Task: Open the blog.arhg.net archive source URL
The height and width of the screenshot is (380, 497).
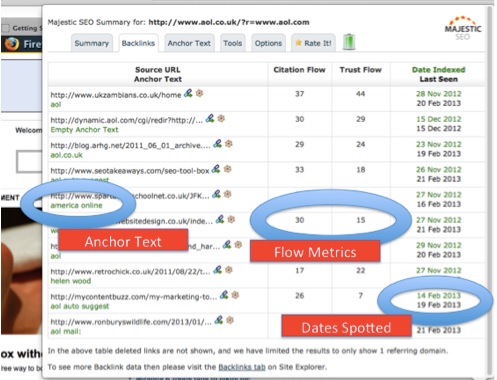Action: (x=130, y=146)
